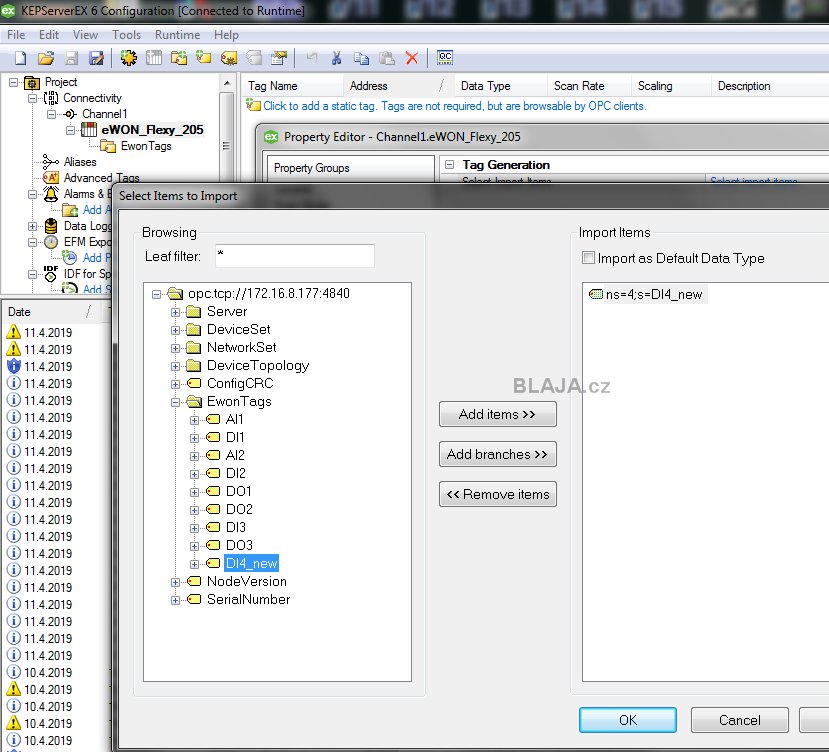Click the red Delete X icon
The image size is (829, 752).
pyautogui.click(x=412, y=58)
